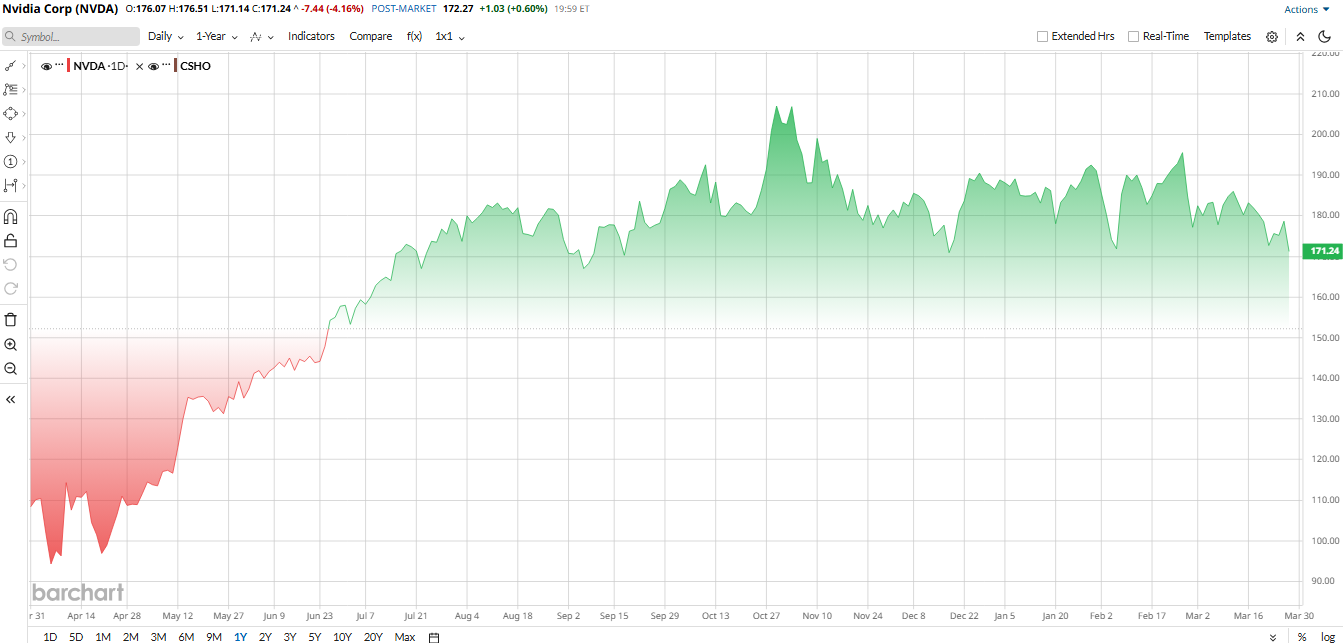Select the 3M time range

click(158, 637)
